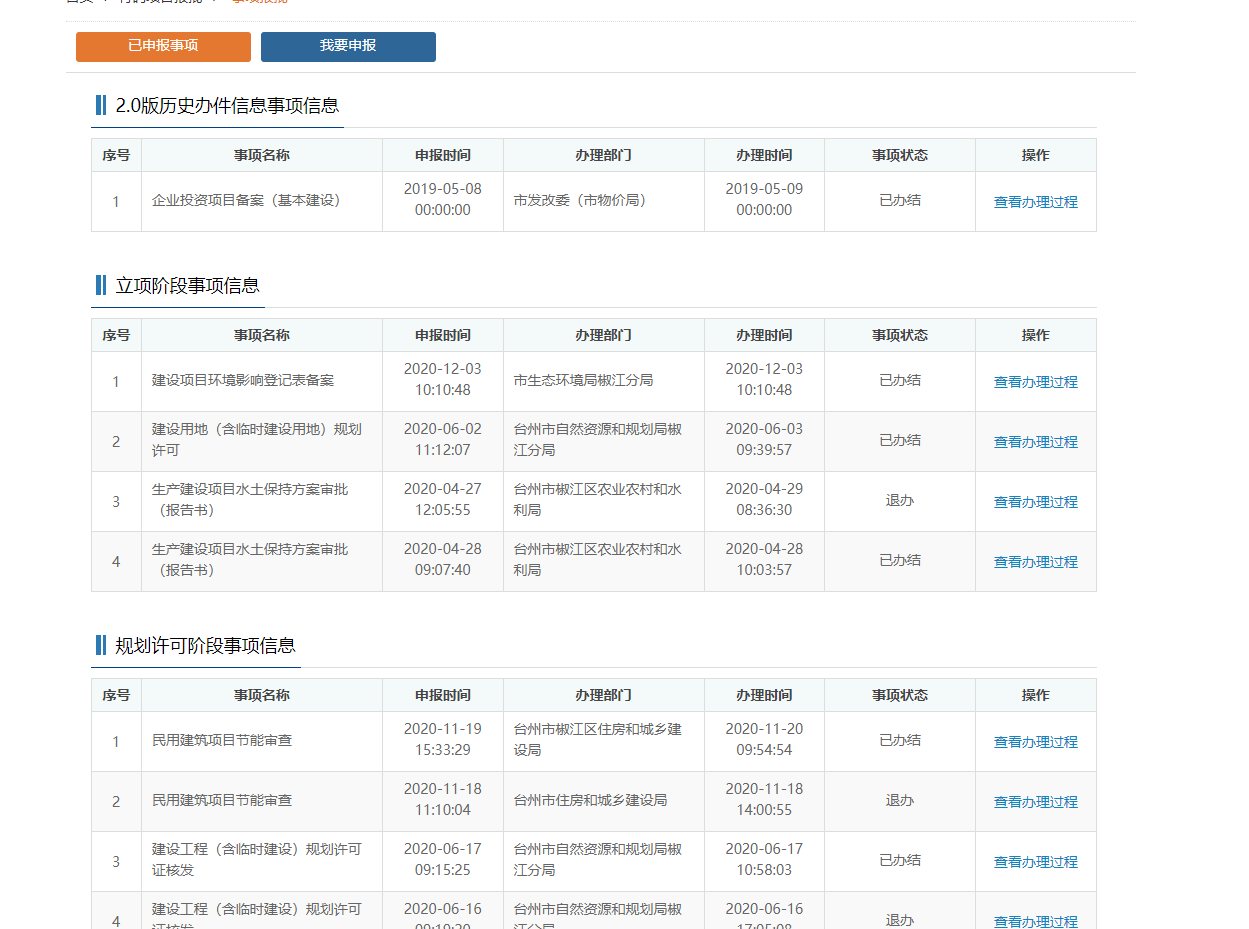The height and width of the screenshot is (929, 1249).
Task: Click time 2020-12-03 10:10:48 in 申报时间 column
Action: coord(443,379)
